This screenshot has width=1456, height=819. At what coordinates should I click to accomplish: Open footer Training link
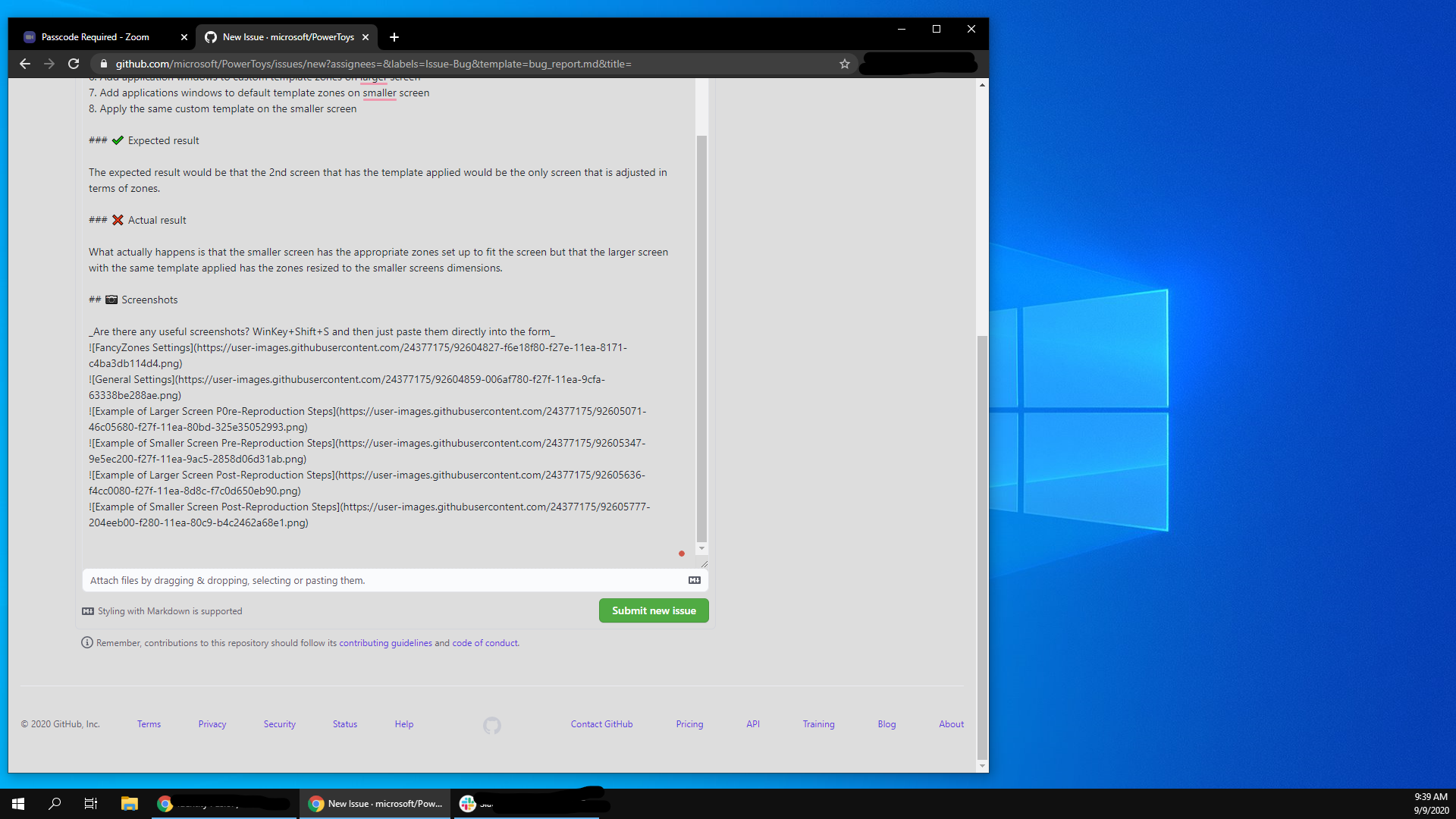[819, 724]
